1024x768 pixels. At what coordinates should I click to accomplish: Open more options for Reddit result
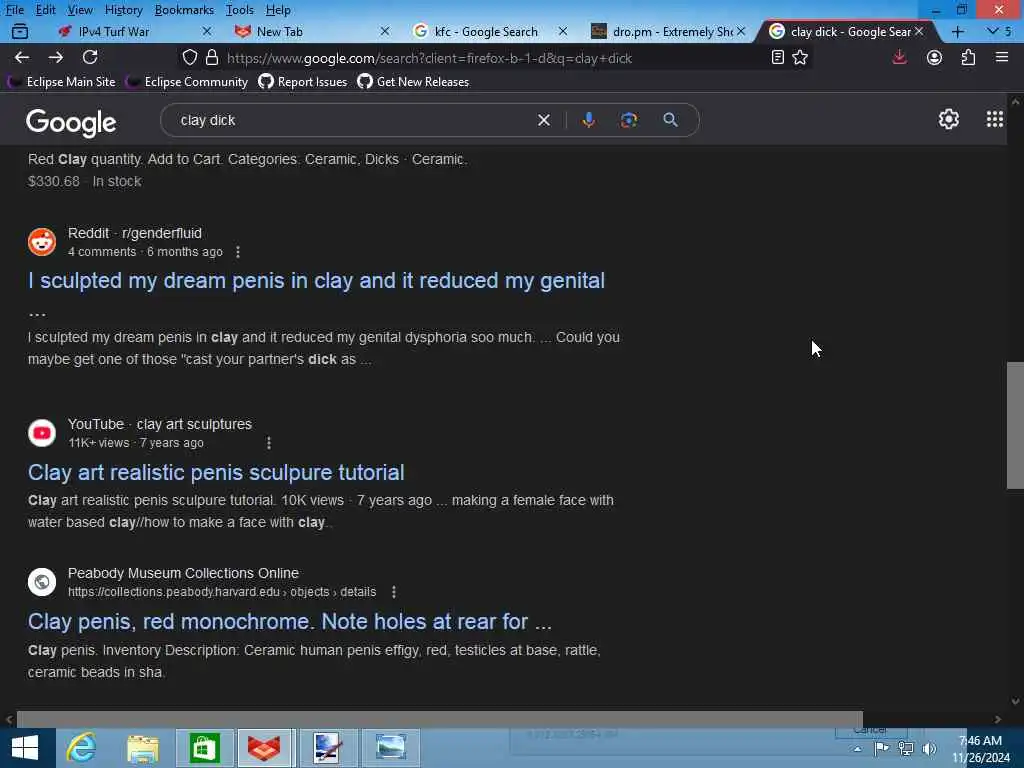238,252
